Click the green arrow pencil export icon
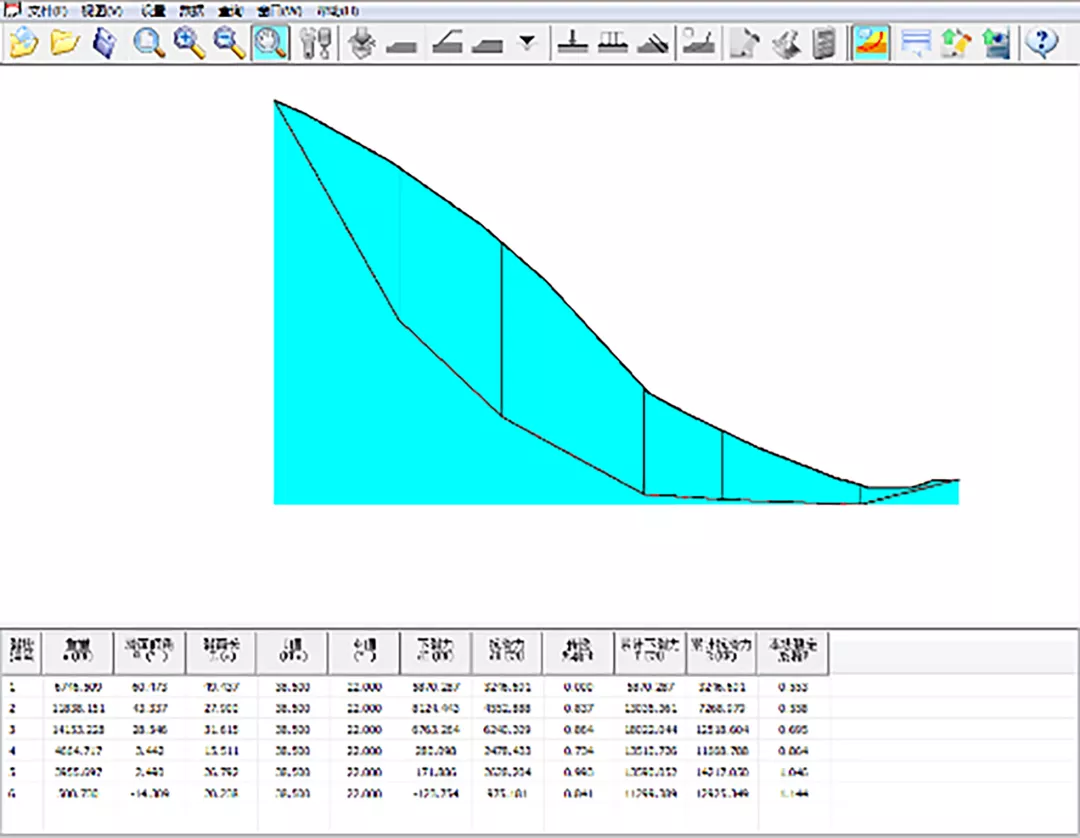The width and height of the screenshot is (1080, 838). 955,43
